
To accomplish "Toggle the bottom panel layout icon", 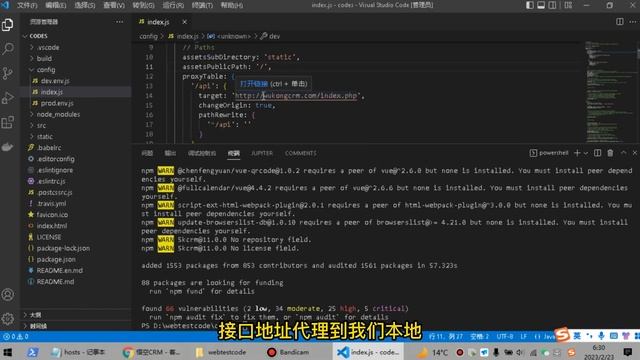I will coord(541,5).
